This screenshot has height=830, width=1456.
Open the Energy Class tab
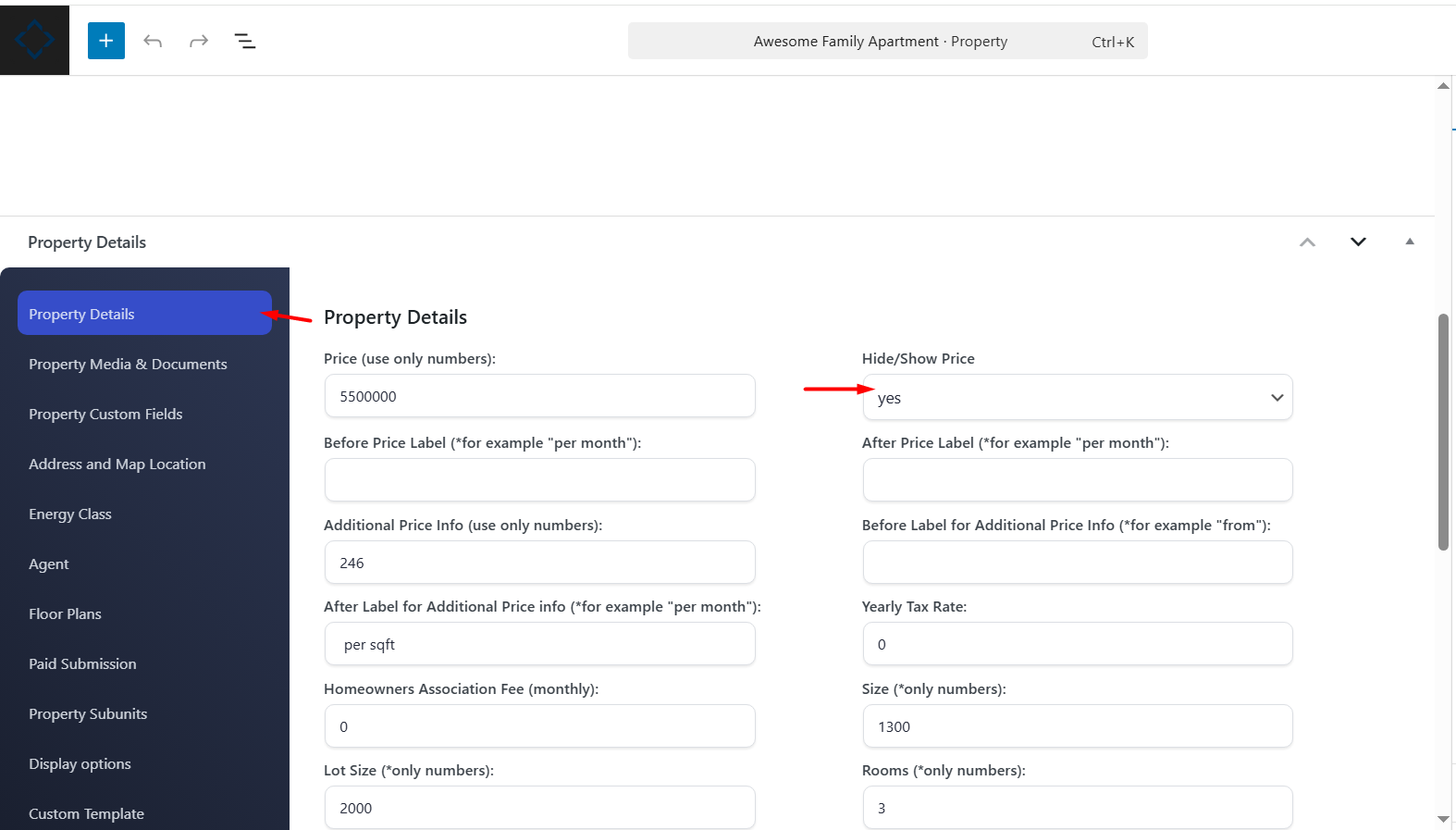[x=70, y=514]
